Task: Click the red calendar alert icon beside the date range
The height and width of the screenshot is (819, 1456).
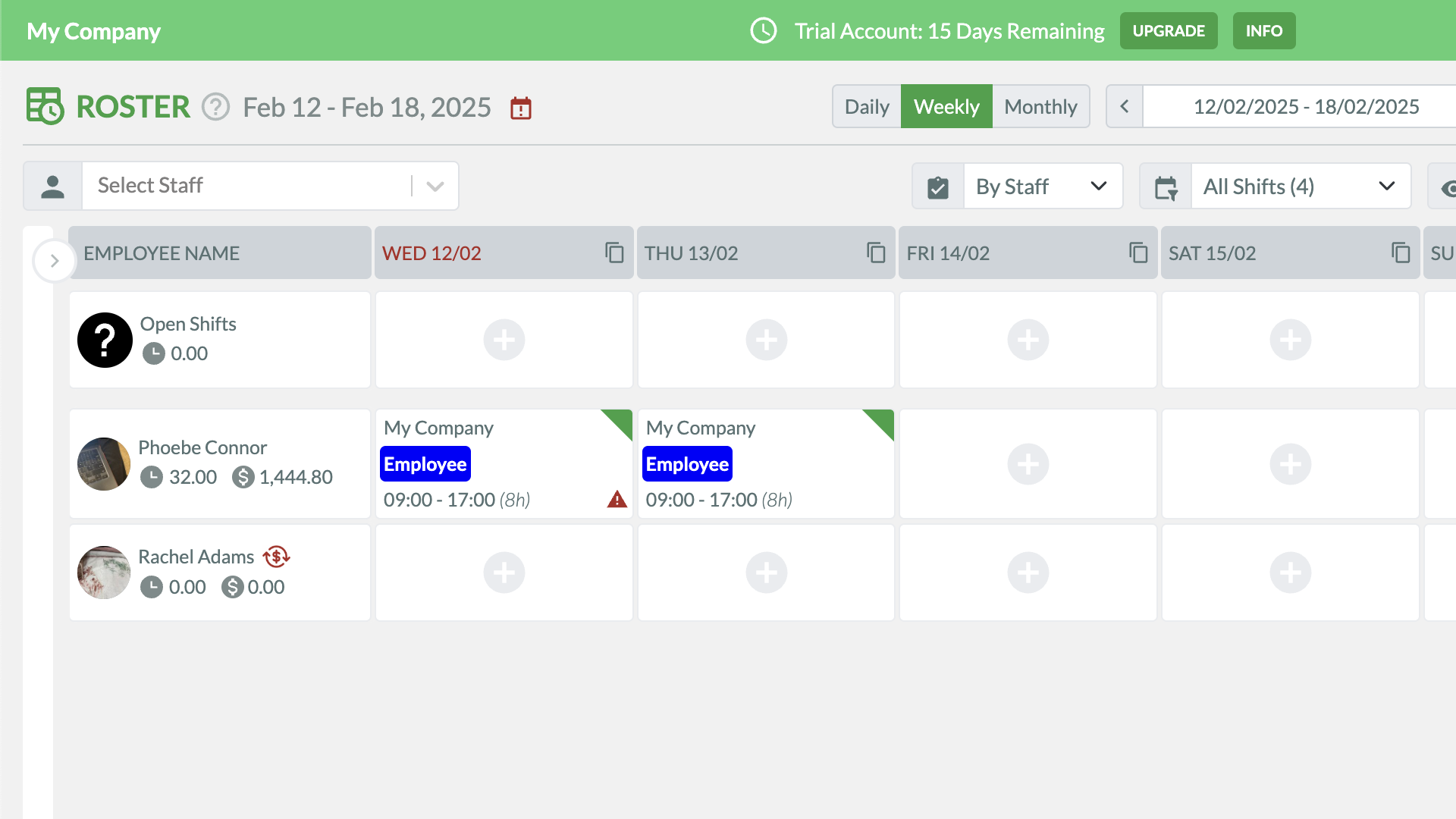Action: (x=521, y=108)
